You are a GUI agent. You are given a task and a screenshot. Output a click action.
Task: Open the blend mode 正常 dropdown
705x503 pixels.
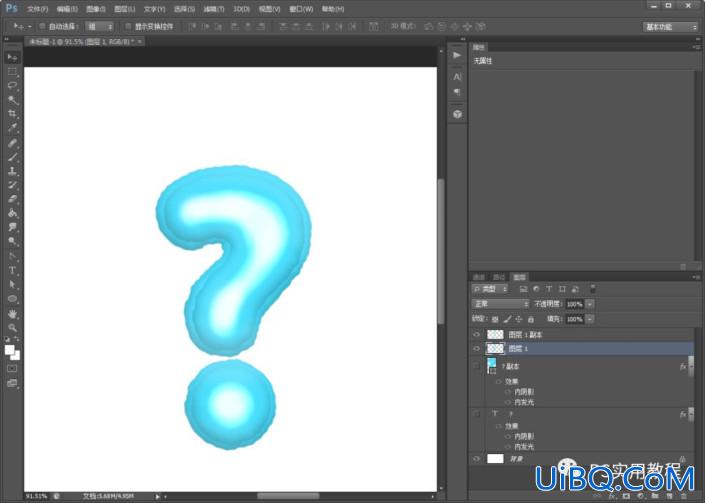[500, 304]
